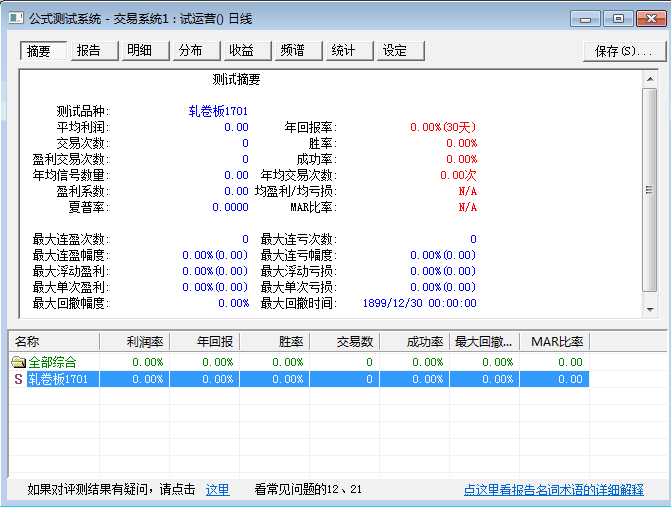Open the 明细 tab

pos(145,51)
